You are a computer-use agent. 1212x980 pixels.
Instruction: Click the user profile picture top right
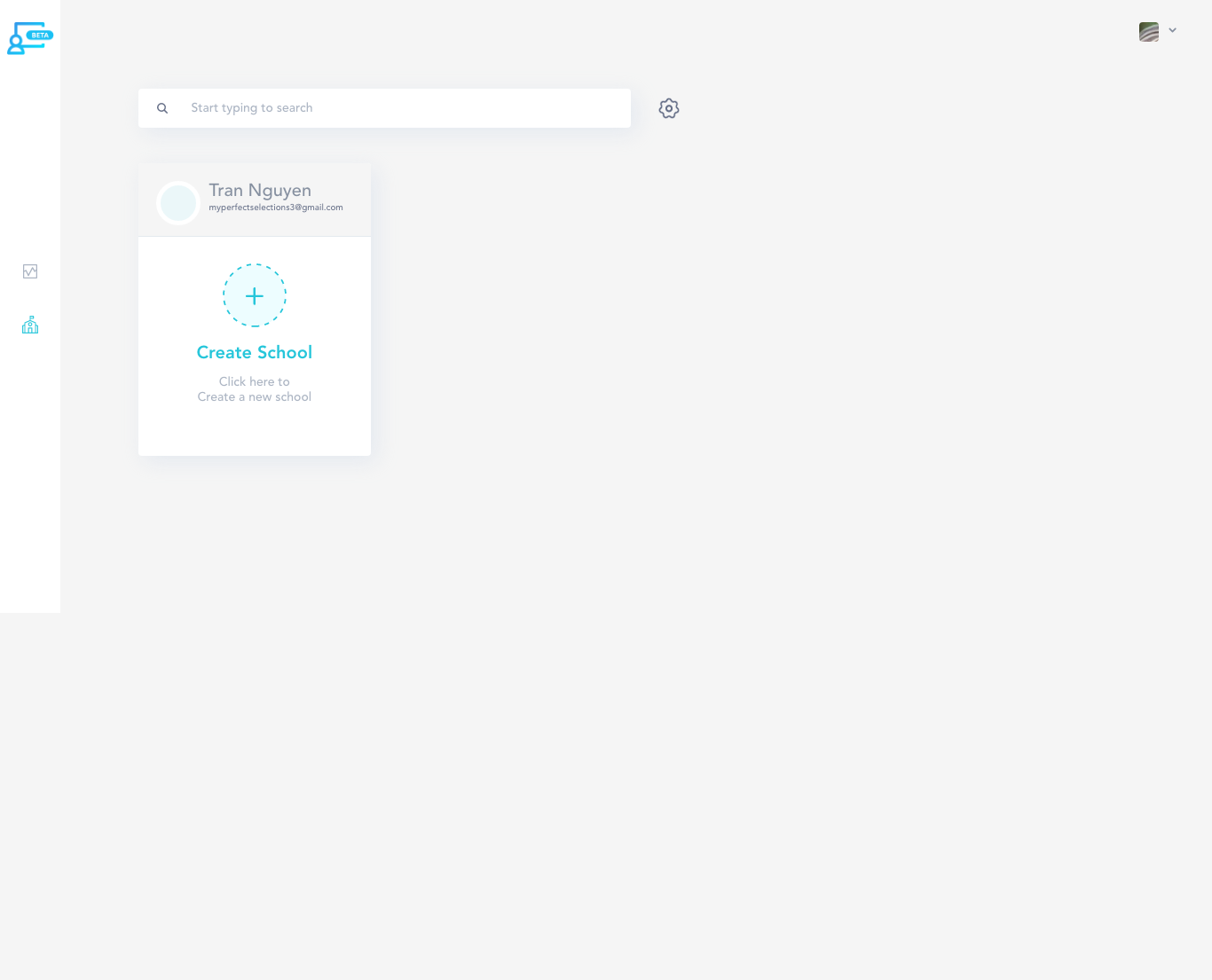coord(1149,32)
